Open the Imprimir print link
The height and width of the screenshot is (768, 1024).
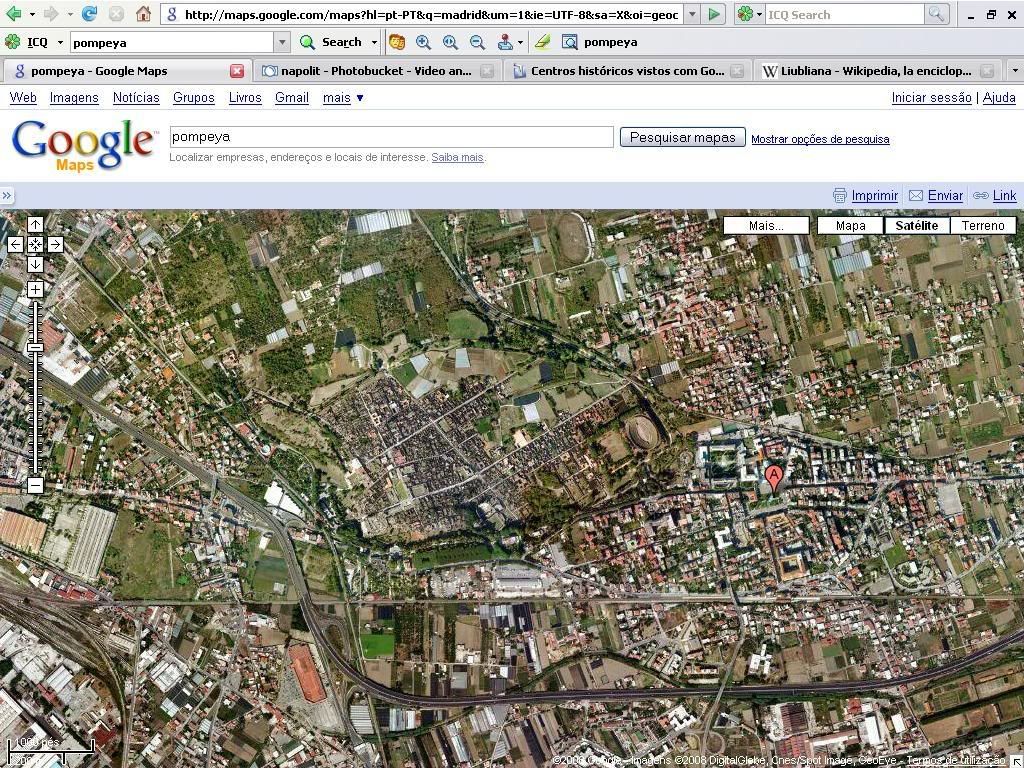[874, 195]
